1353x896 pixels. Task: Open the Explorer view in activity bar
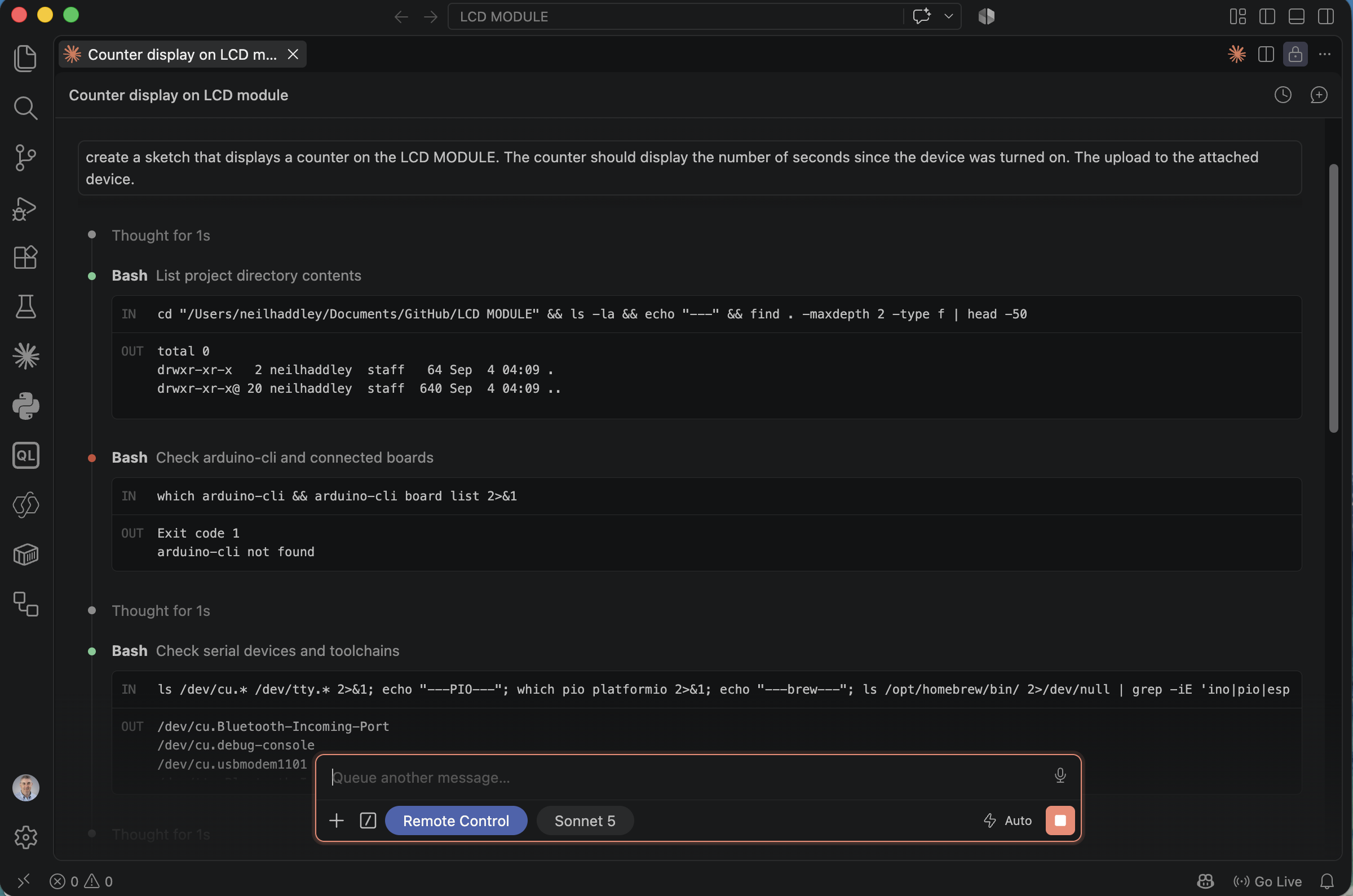(25, 58)
